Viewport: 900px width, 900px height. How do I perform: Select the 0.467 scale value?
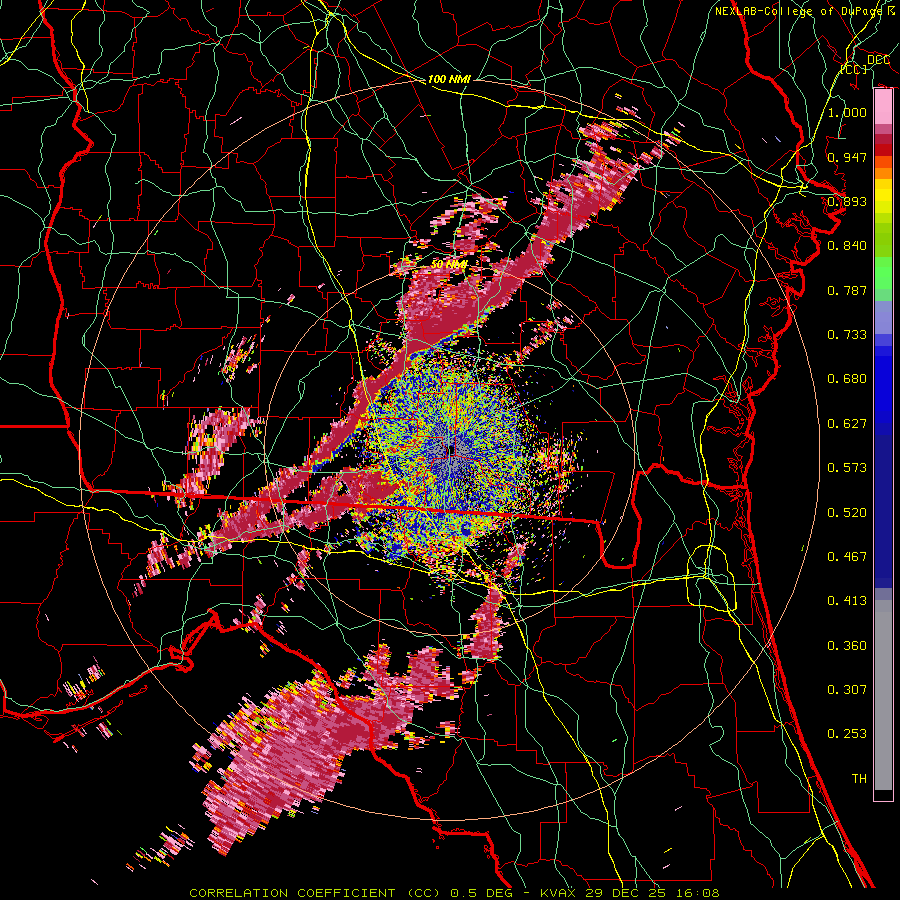847,556
